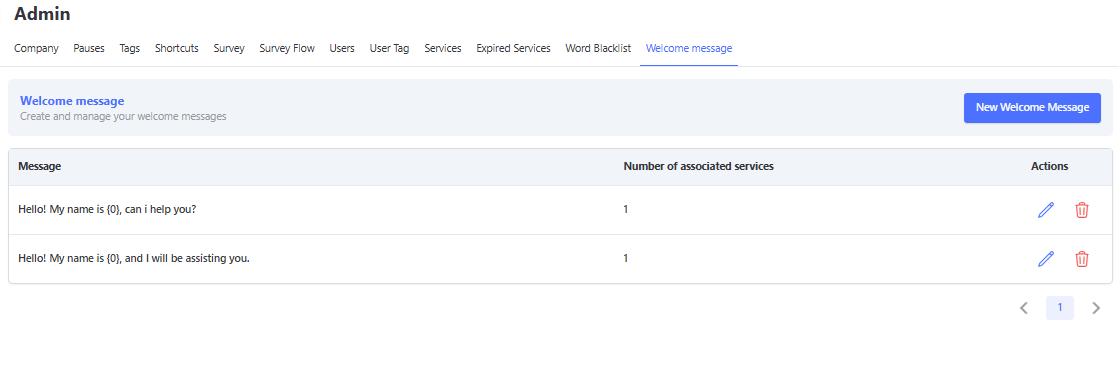Go to previous page arrow
This screenshot has width=1119, height=374.
click(1024, 308)
